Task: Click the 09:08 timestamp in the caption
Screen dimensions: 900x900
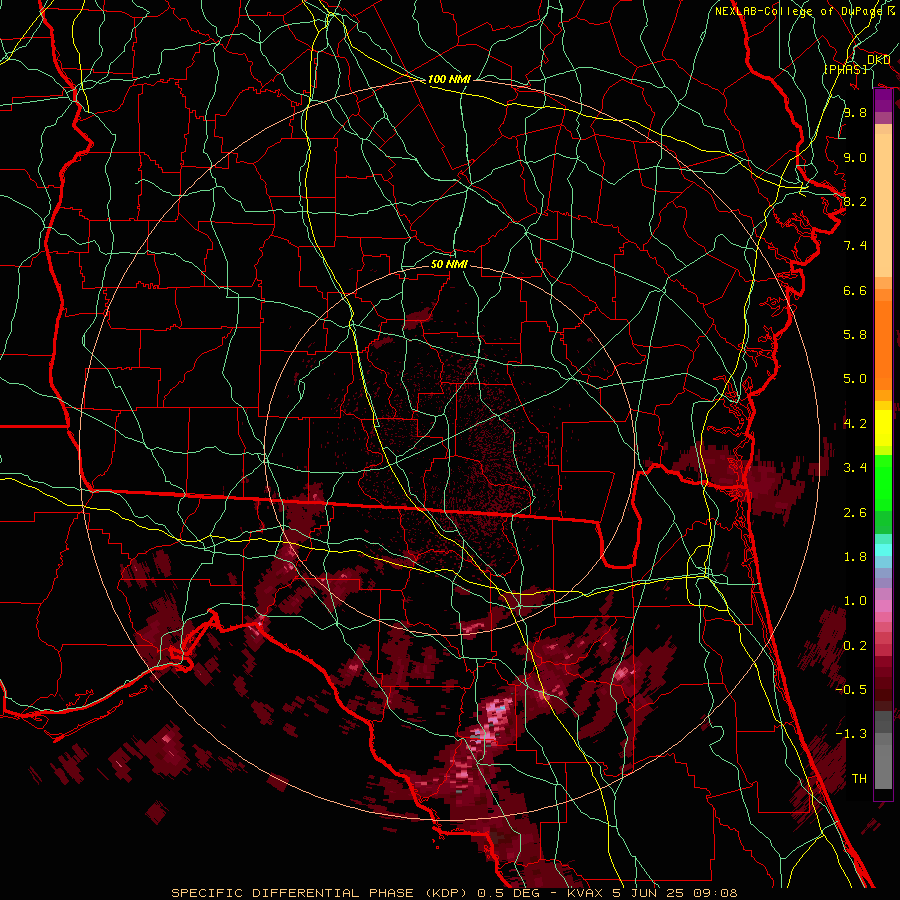Action: pyautogui.click(x=717, y=893)
